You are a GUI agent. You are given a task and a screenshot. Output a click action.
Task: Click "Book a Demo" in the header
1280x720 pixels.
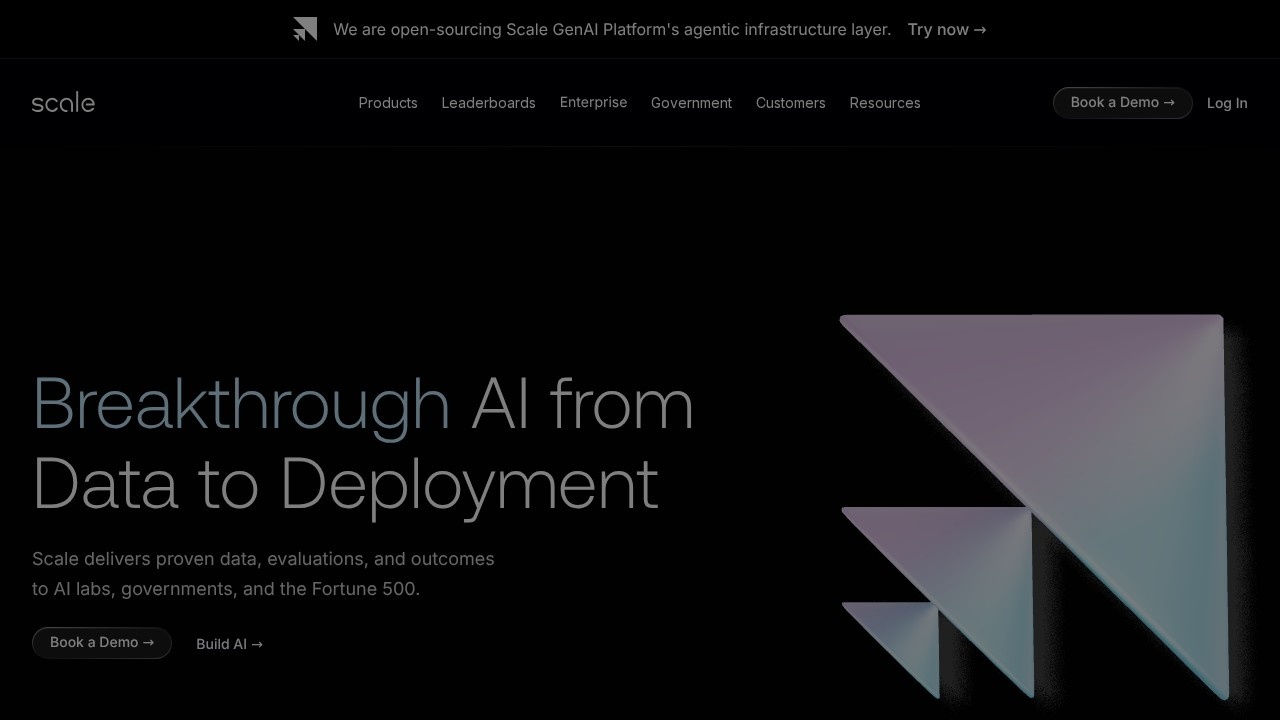tap(1113, 102)
